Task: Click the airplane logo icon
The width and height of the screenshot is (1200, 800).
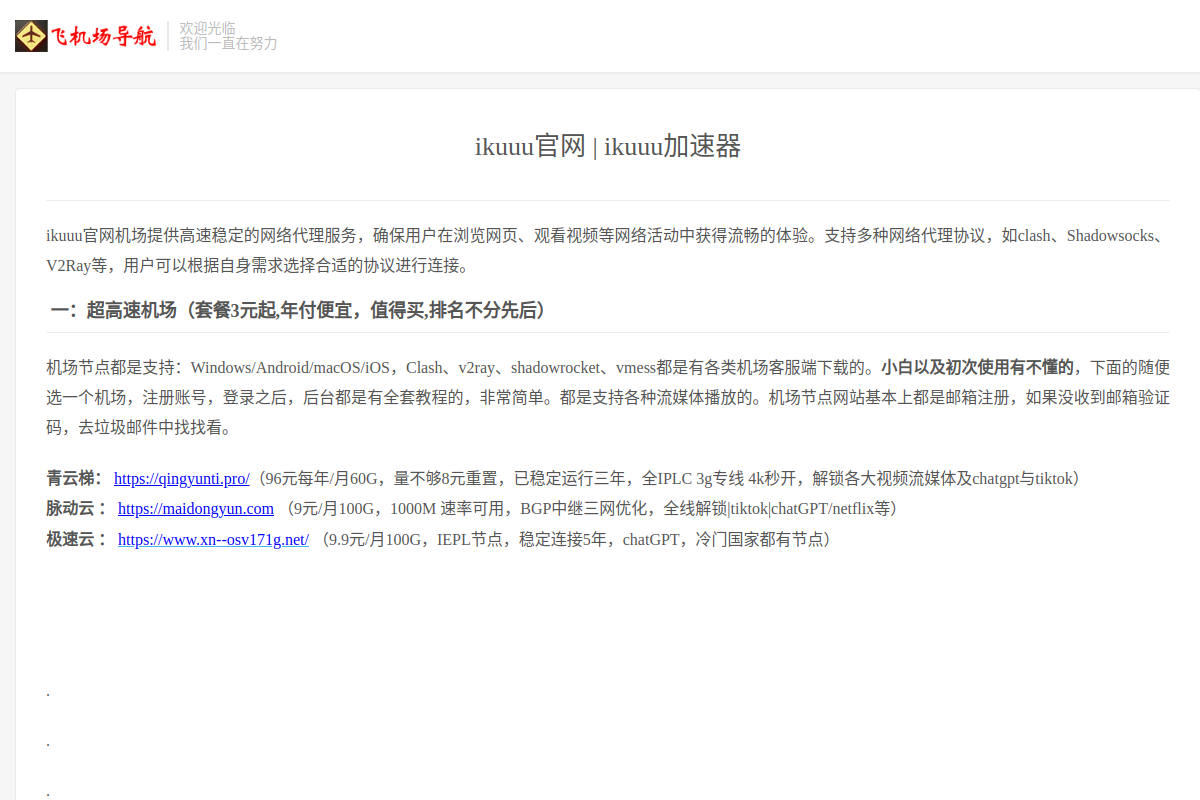Action: tap(31, 36)
